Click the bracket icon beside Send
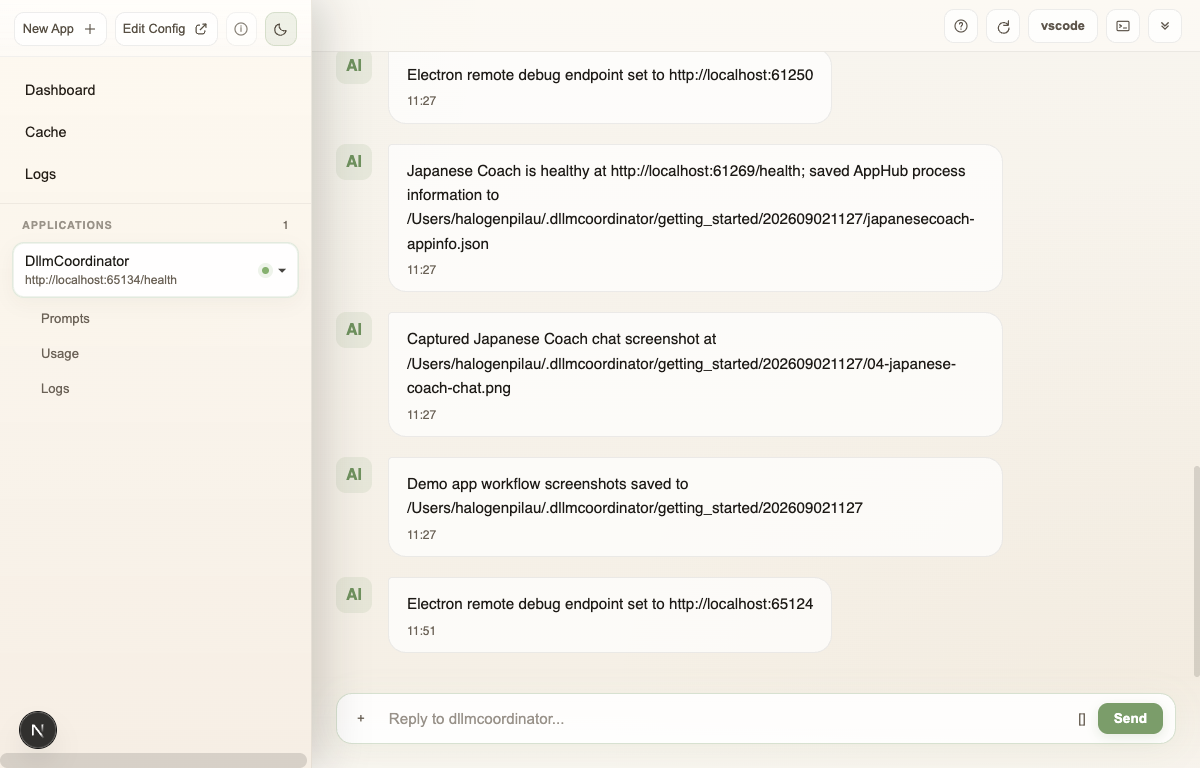Image resolution: width=1200 pixels, height=768 pixels. [1082, 718]
